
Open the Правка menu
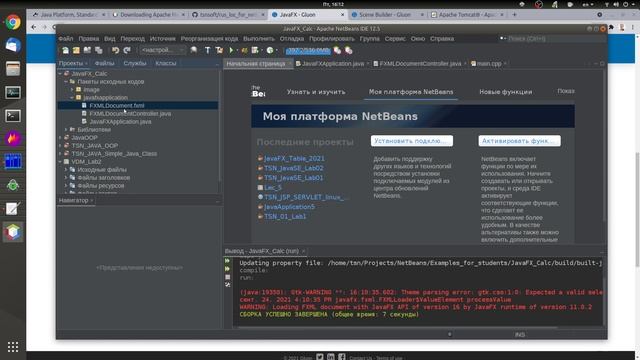tap(89, 39)
